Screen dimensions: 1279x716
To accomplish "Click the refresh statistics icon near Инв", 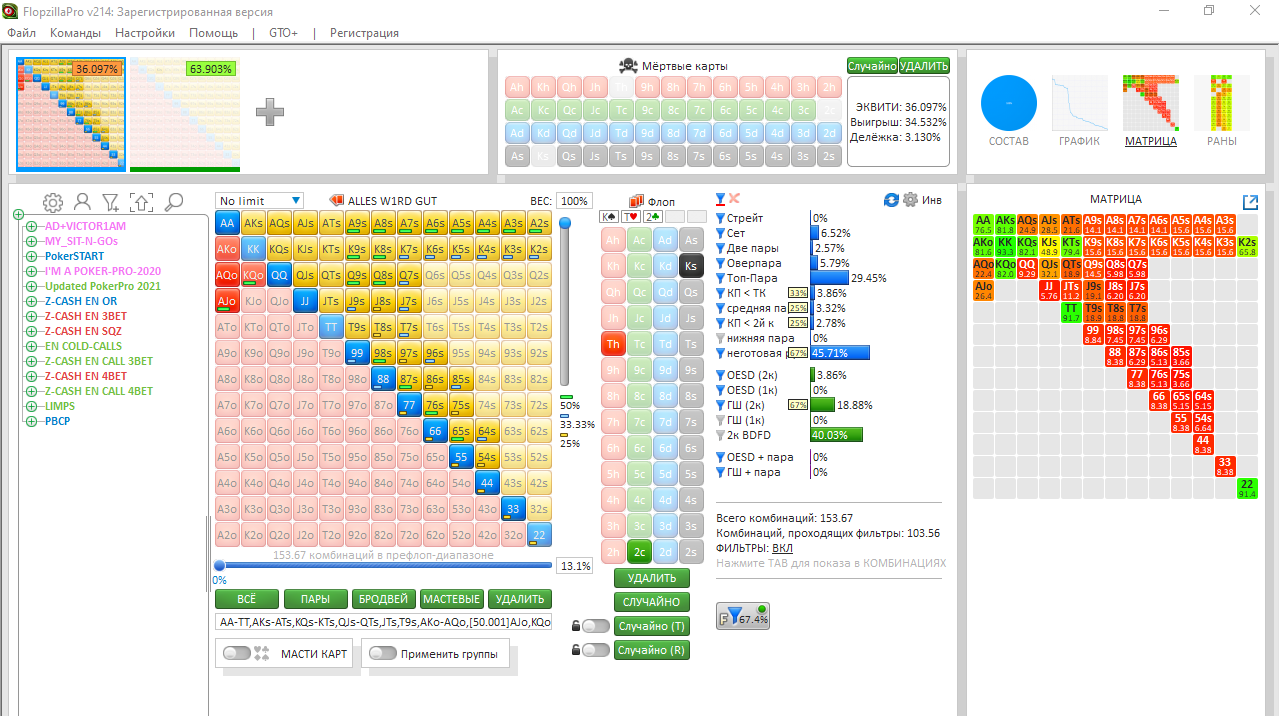I will click(891, 200).
